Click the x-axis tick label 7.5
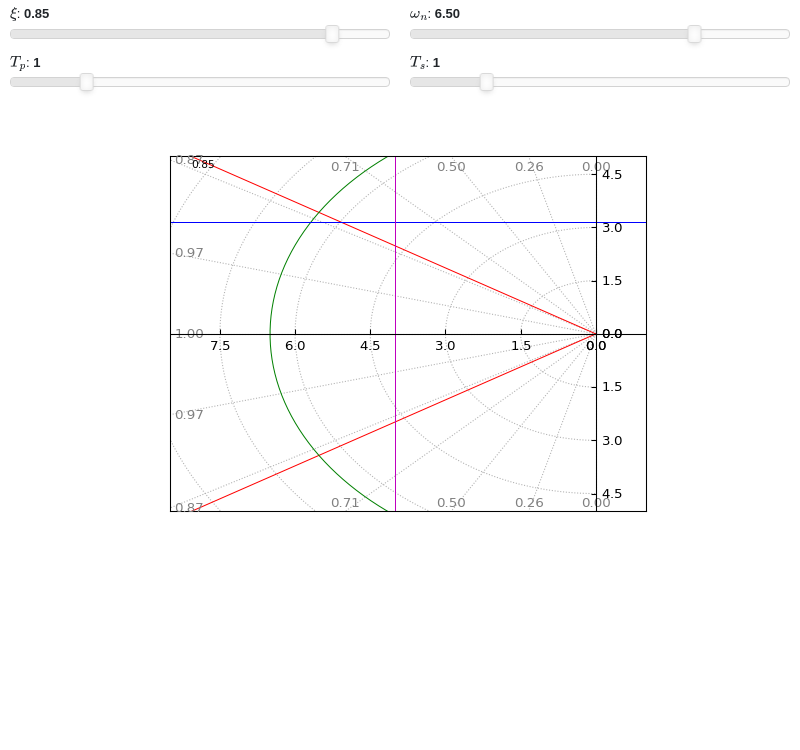Viewport: 800px width, 750px height. pos(220,346)
